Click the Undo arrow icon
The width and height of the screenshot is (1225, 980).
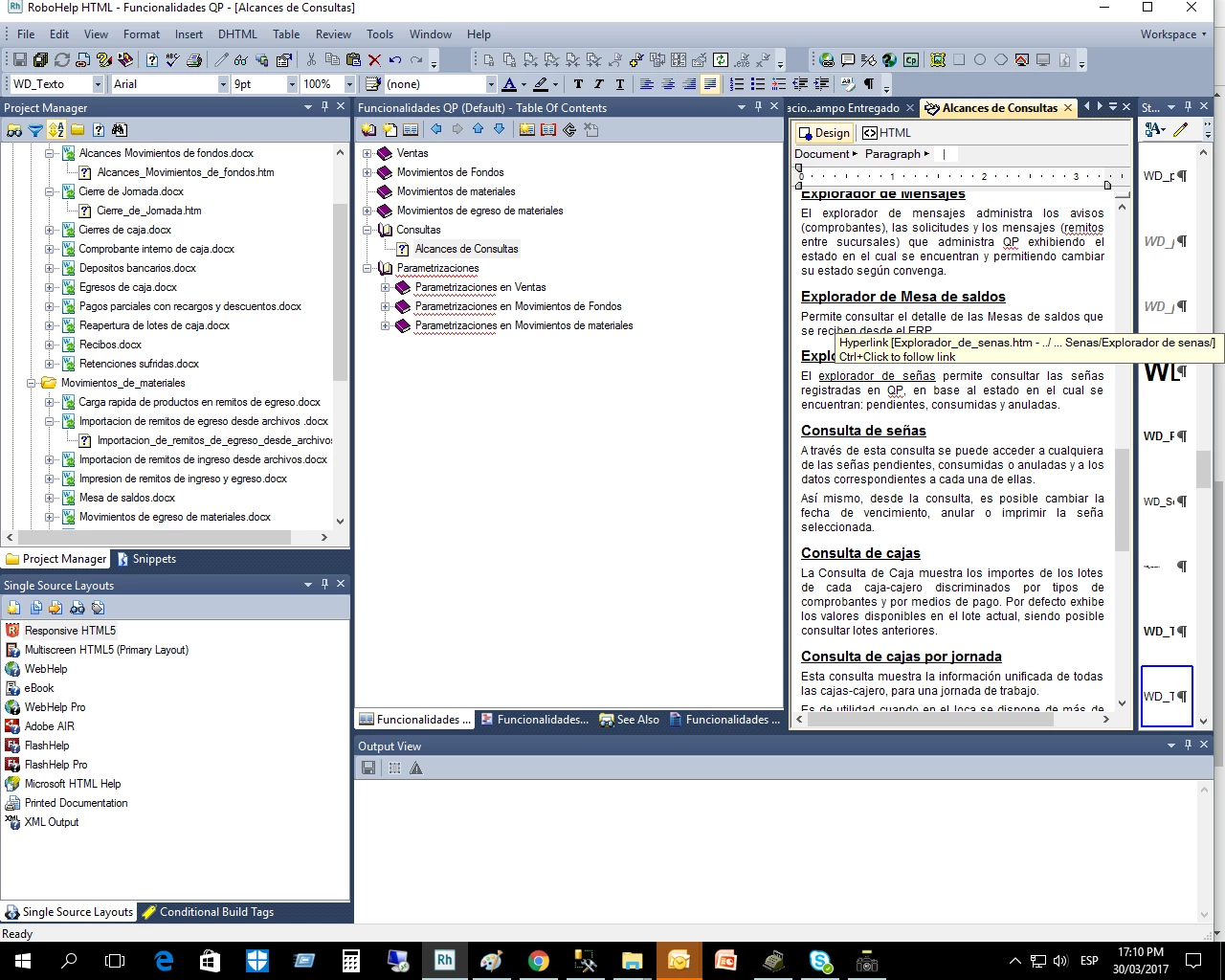395,59
